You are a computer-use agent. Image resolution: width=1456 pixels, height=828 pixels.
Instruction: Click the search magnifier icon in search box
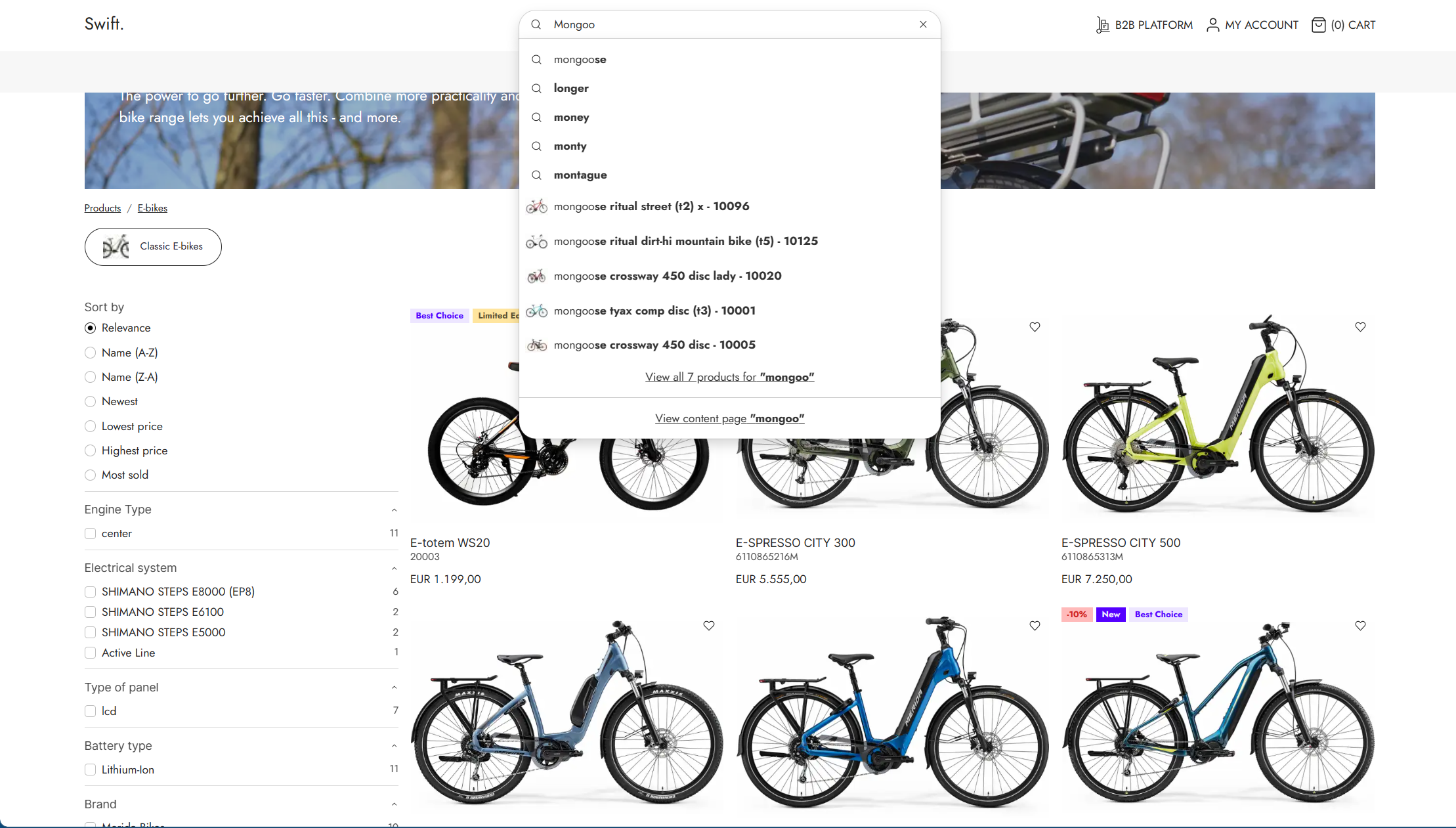pyautogui.click(x=536, y=24)
